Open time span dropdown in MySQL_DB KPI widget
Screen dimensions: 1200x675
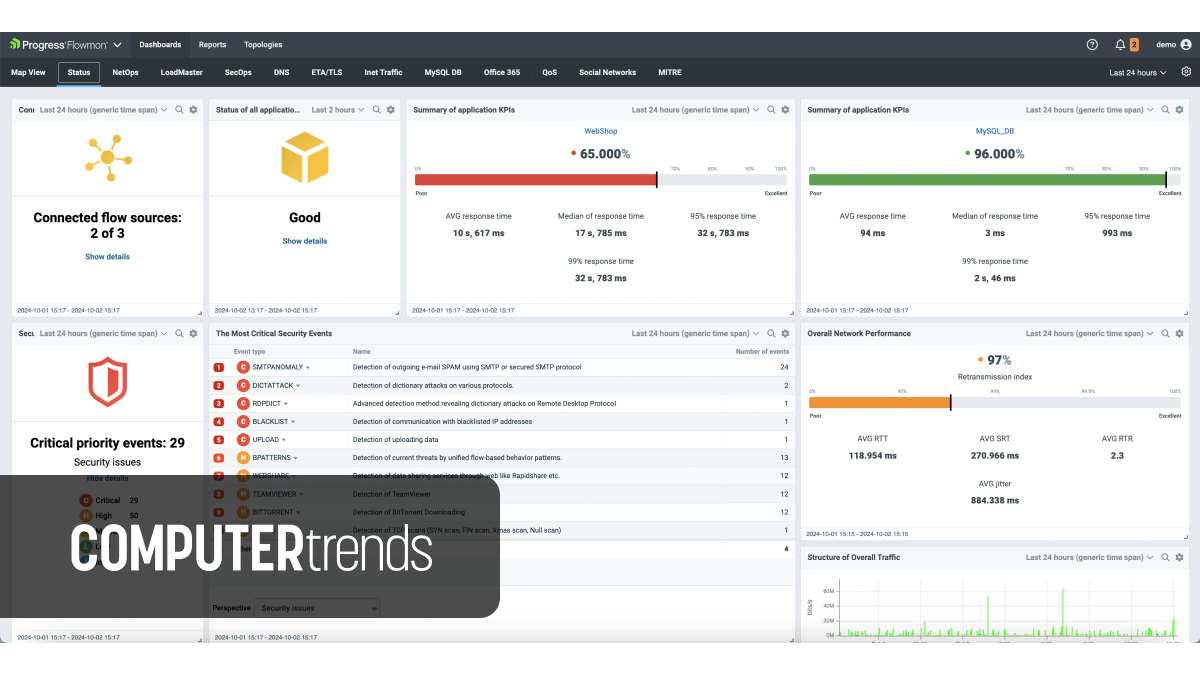[x=1090, y=110]
